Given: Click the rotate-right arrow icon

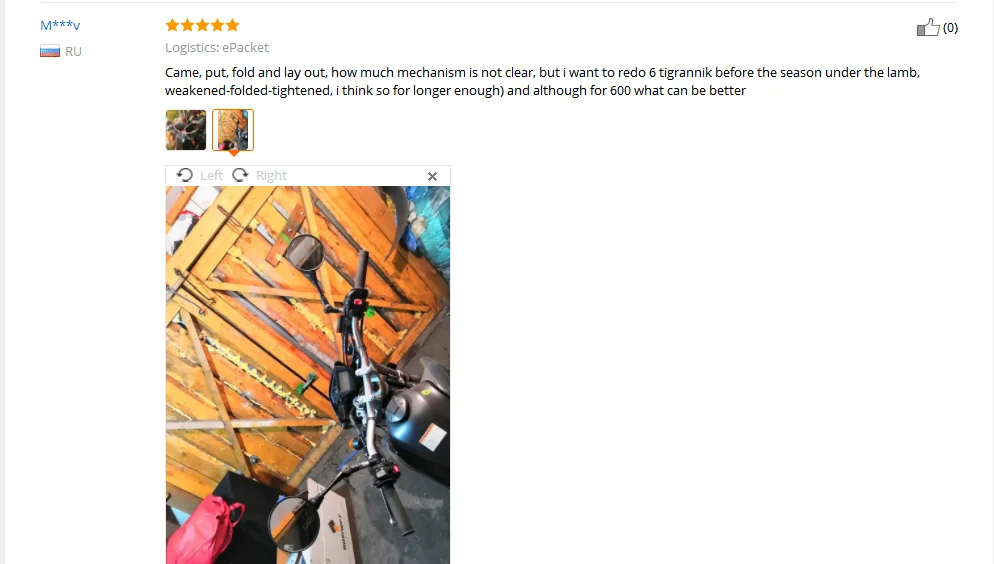Looking at the screenshot, I should click(x=240, y=175).
